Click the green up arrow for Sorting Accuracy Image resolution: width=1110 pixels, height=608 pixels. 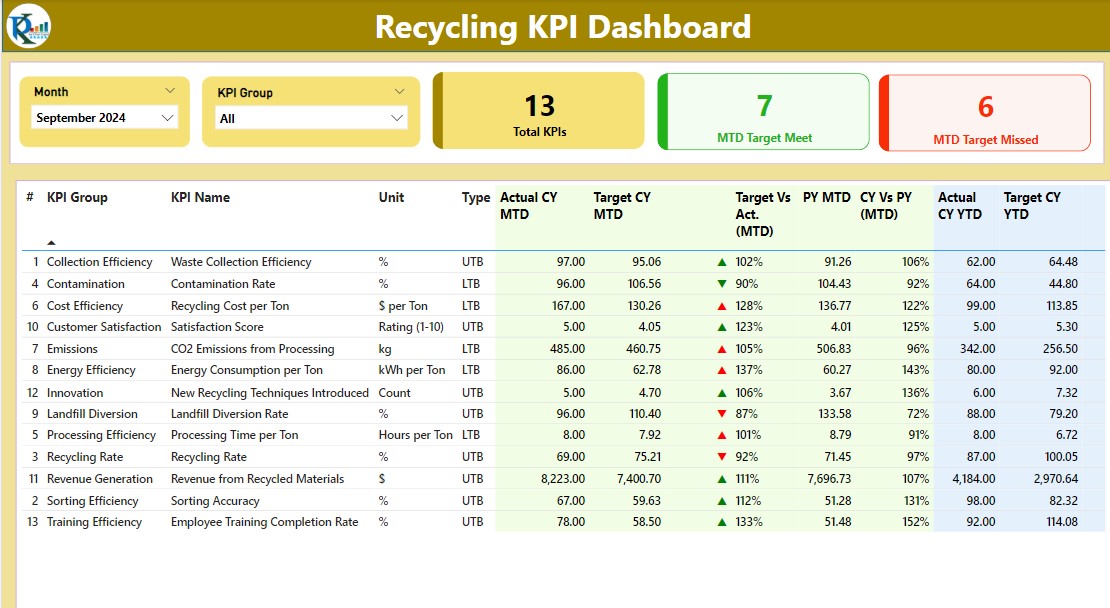pos(722,501)
